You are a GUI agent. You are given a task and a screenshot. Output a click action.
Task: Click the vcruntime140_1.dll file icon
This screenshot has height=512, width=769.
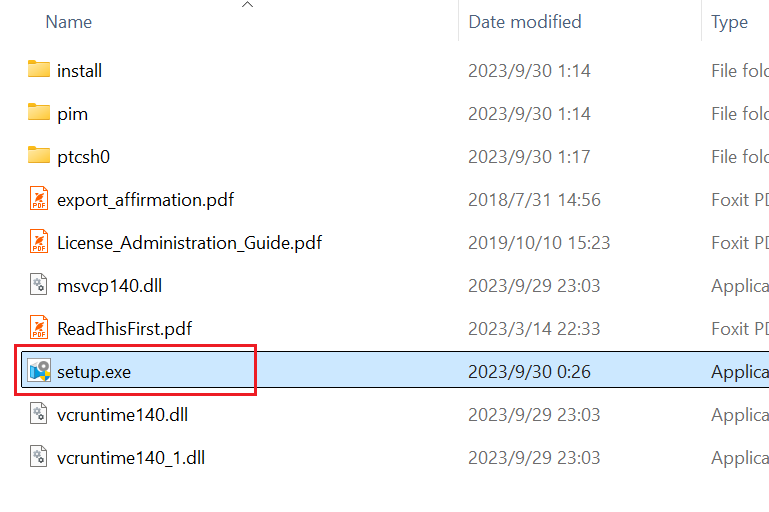39,457
